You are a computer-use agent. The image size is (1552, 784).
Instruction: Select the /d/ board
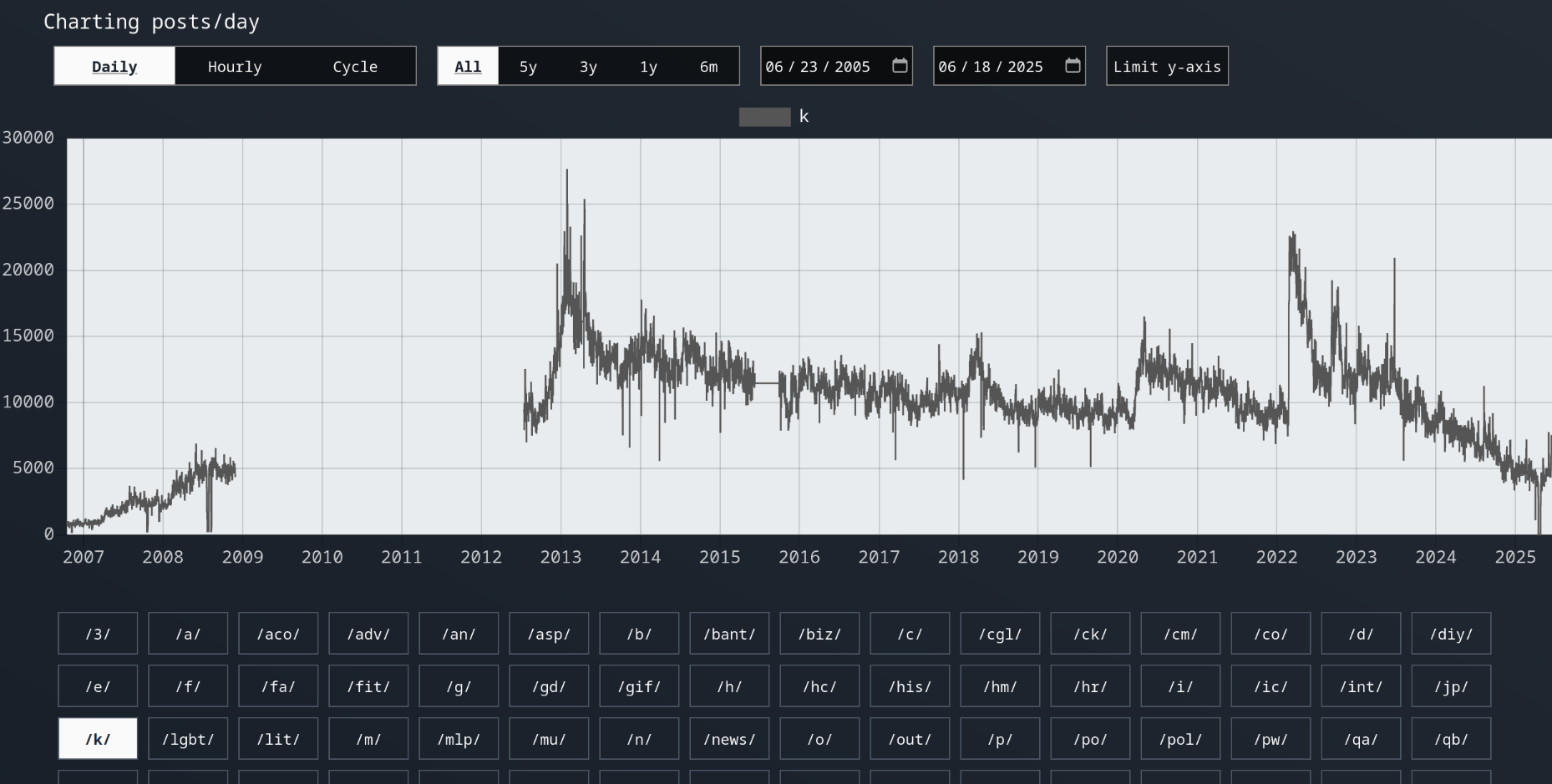click(x=1361, y=634)
